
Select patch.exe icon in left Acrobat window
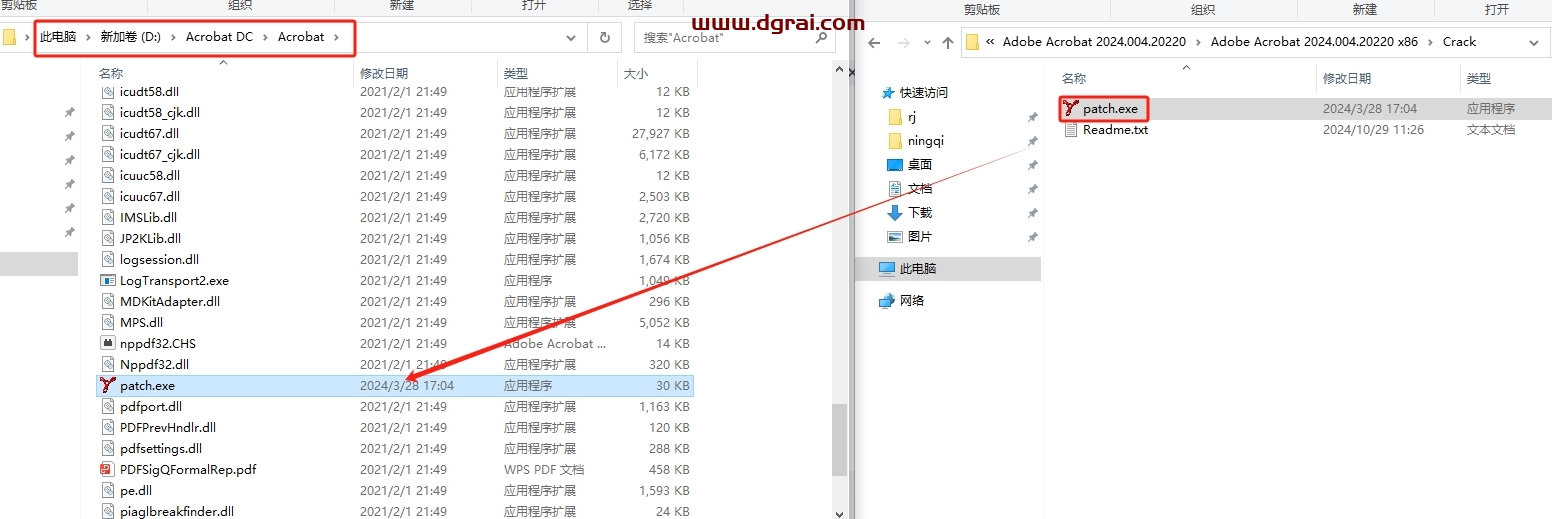(108, 385)
